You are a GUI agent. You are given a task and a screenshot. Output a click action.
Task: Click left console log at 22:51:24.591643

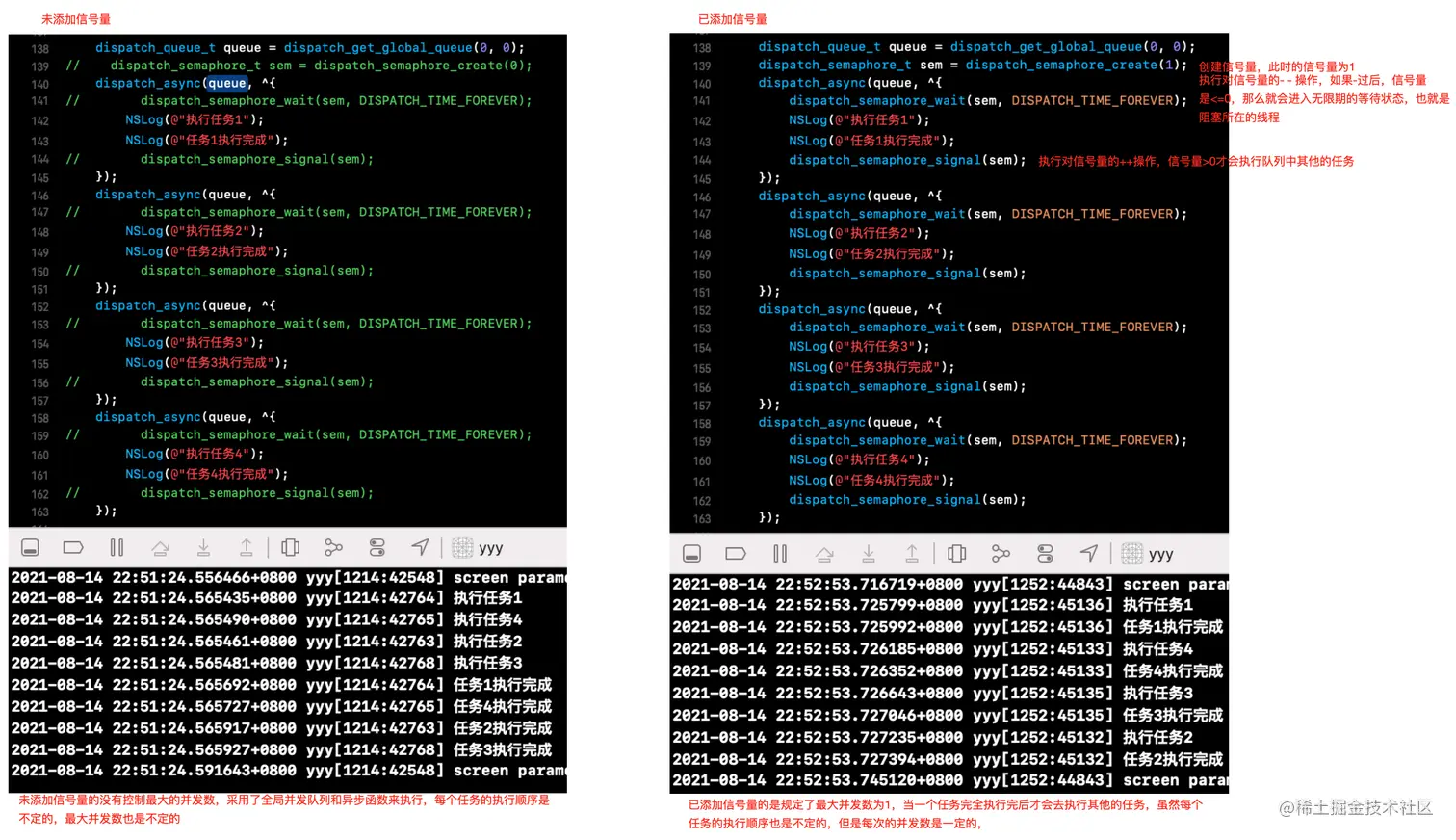[x=287, y=771]
